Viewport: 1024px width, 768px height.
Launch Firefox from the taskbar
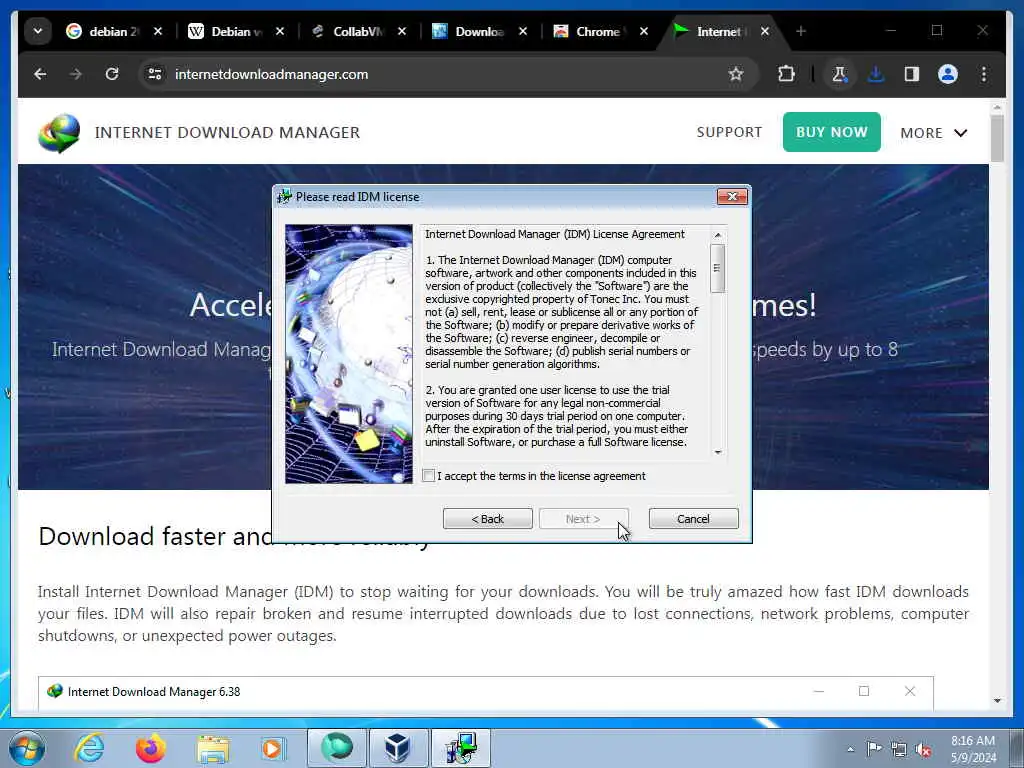(x=151, y=748)
